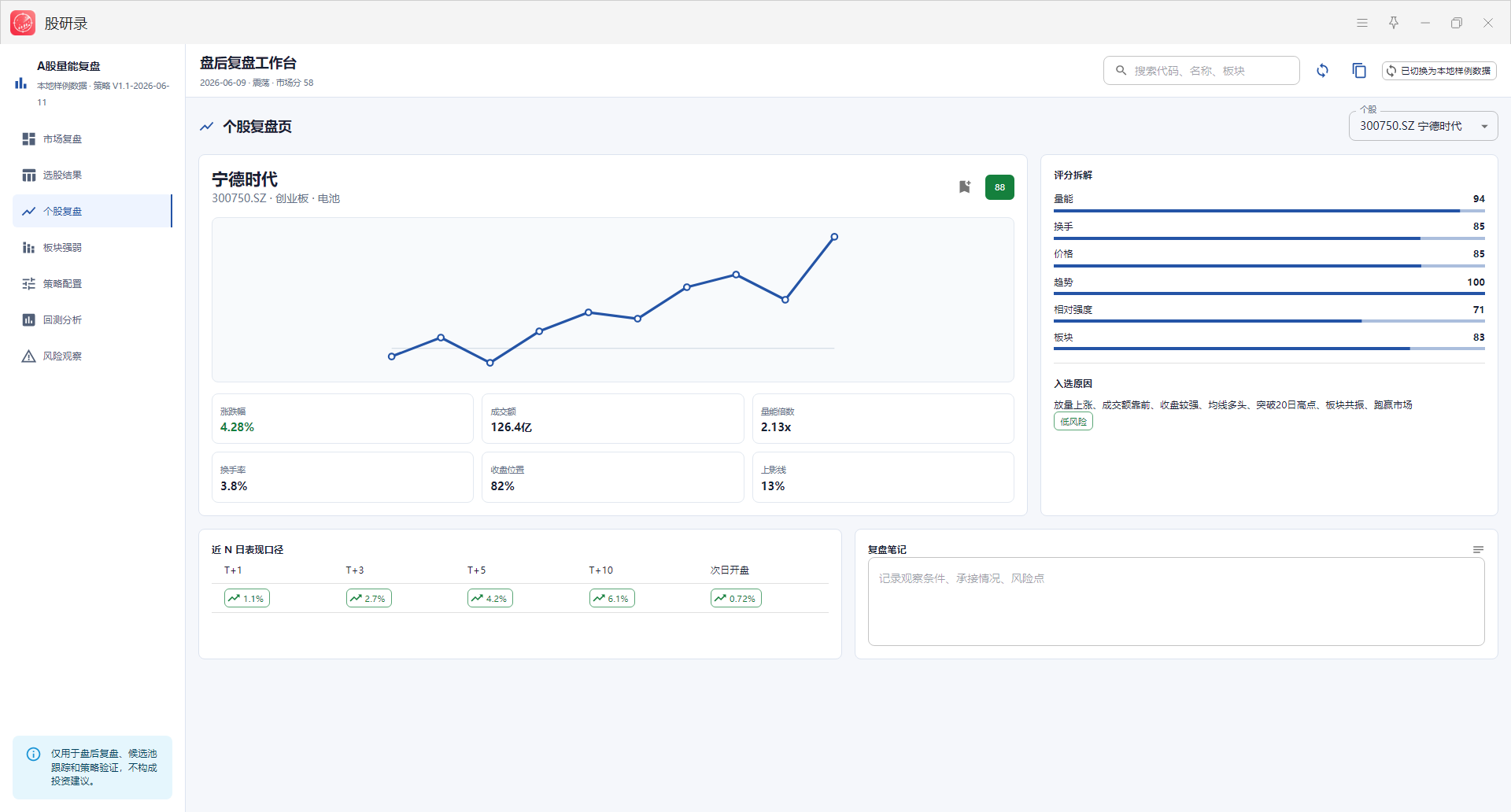
Task: Click the 量能倍数 2.13x value
Action: (x=776, y=427)
